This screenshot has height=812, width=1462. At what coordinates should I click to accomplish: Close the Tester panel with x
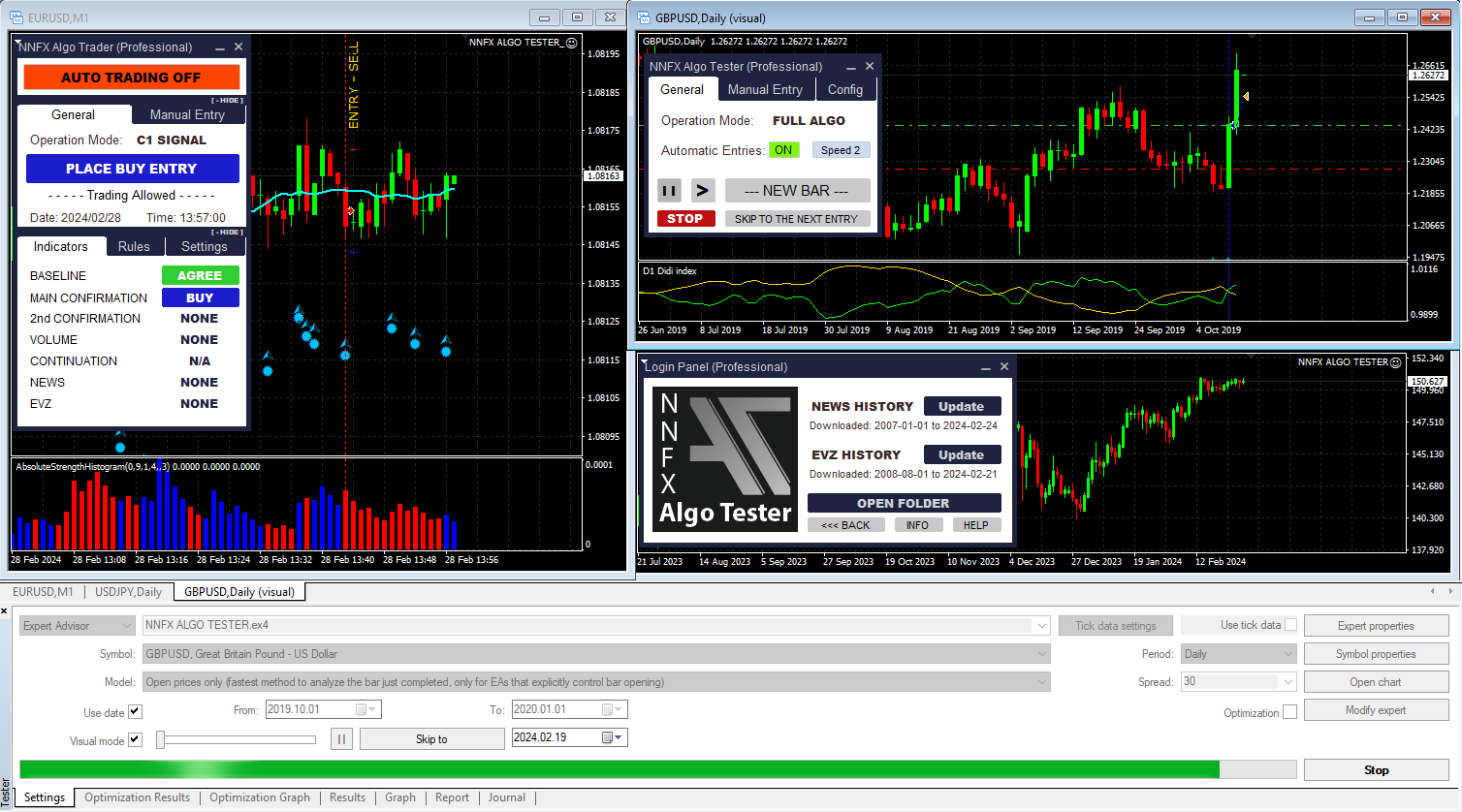point(5,611)
